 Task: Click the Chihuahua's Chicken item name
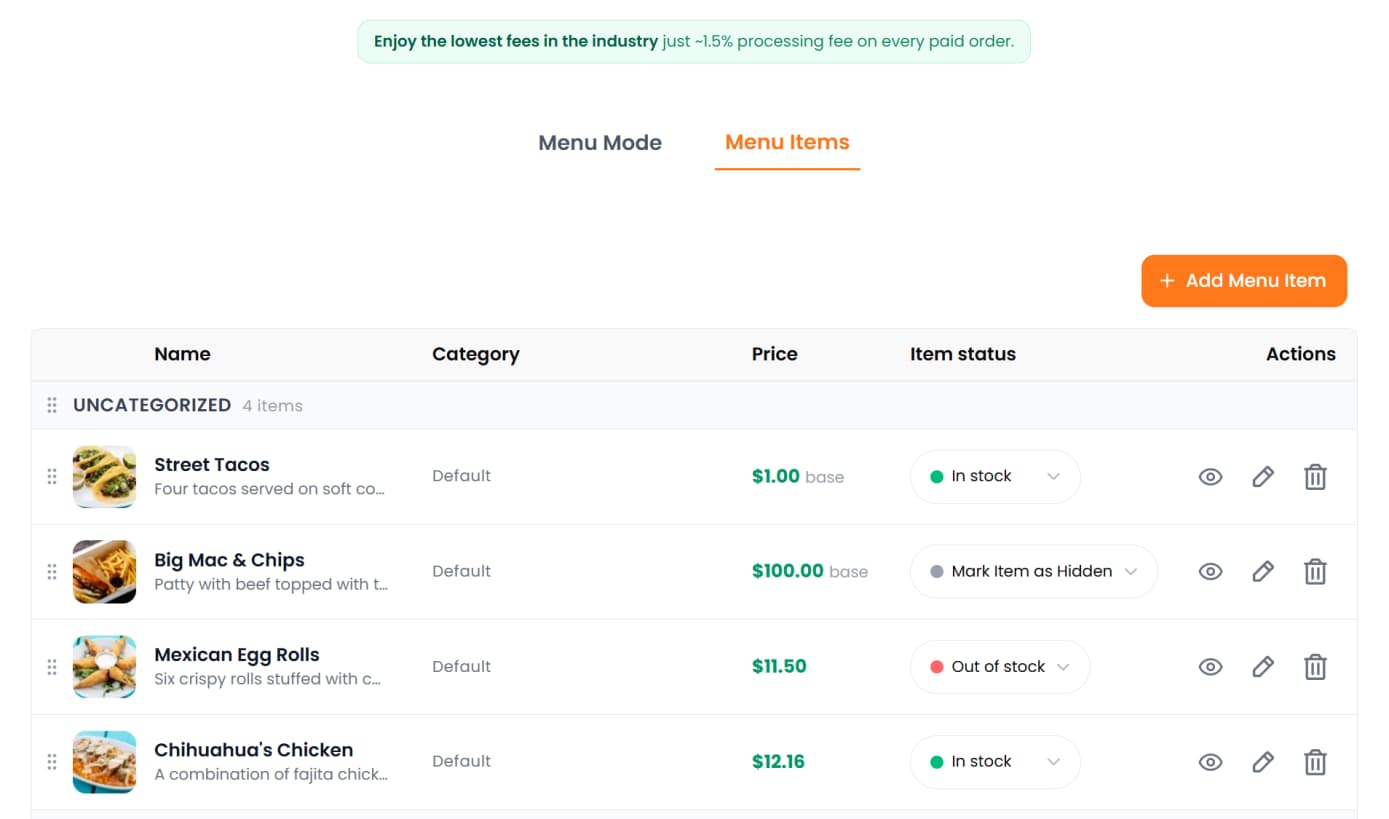[x=253, y=750]
